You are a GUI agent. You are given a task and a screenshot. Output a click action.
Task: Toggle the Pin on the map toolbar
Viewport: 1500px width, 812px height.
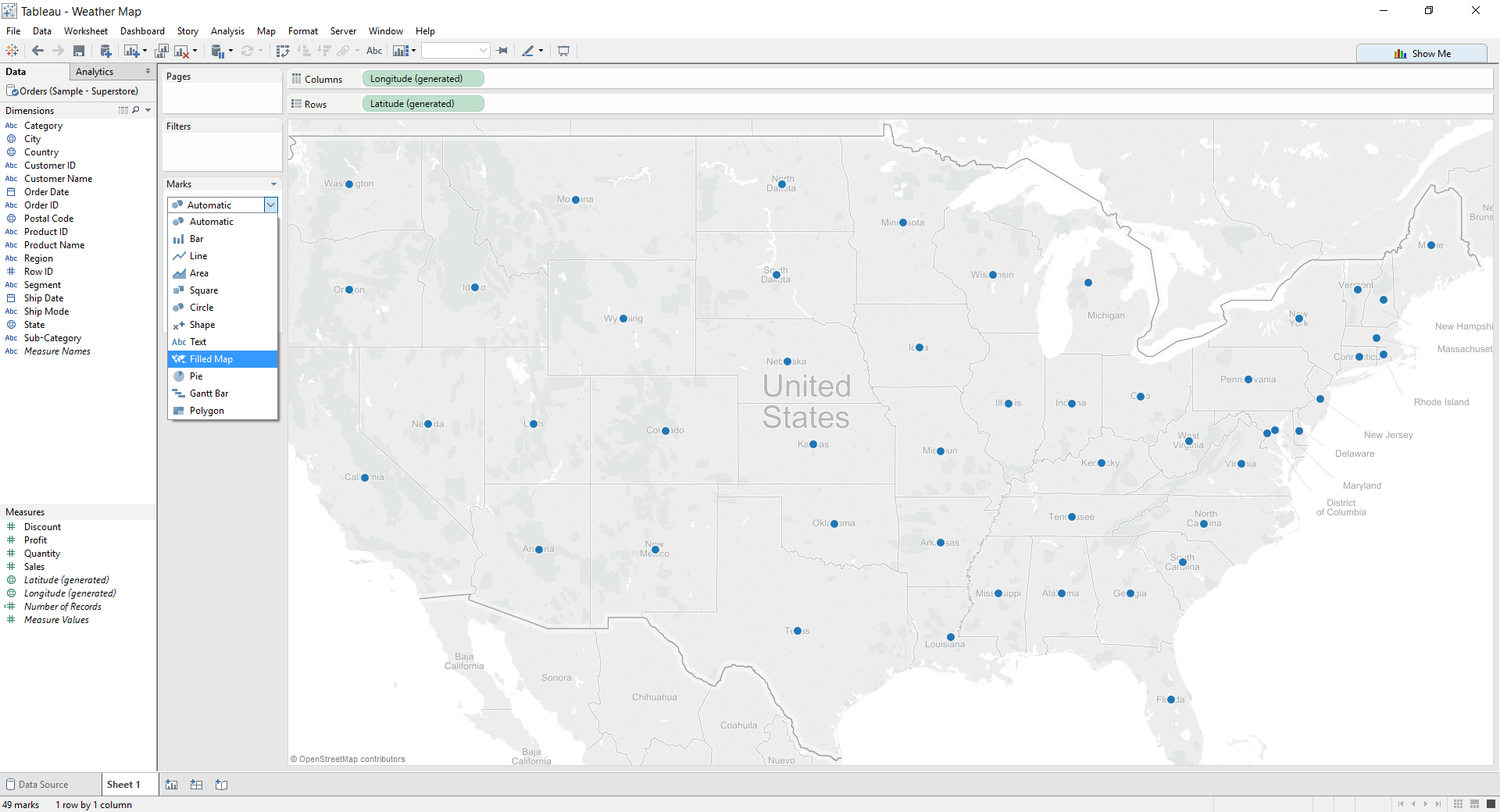click(x=502, y=50)
